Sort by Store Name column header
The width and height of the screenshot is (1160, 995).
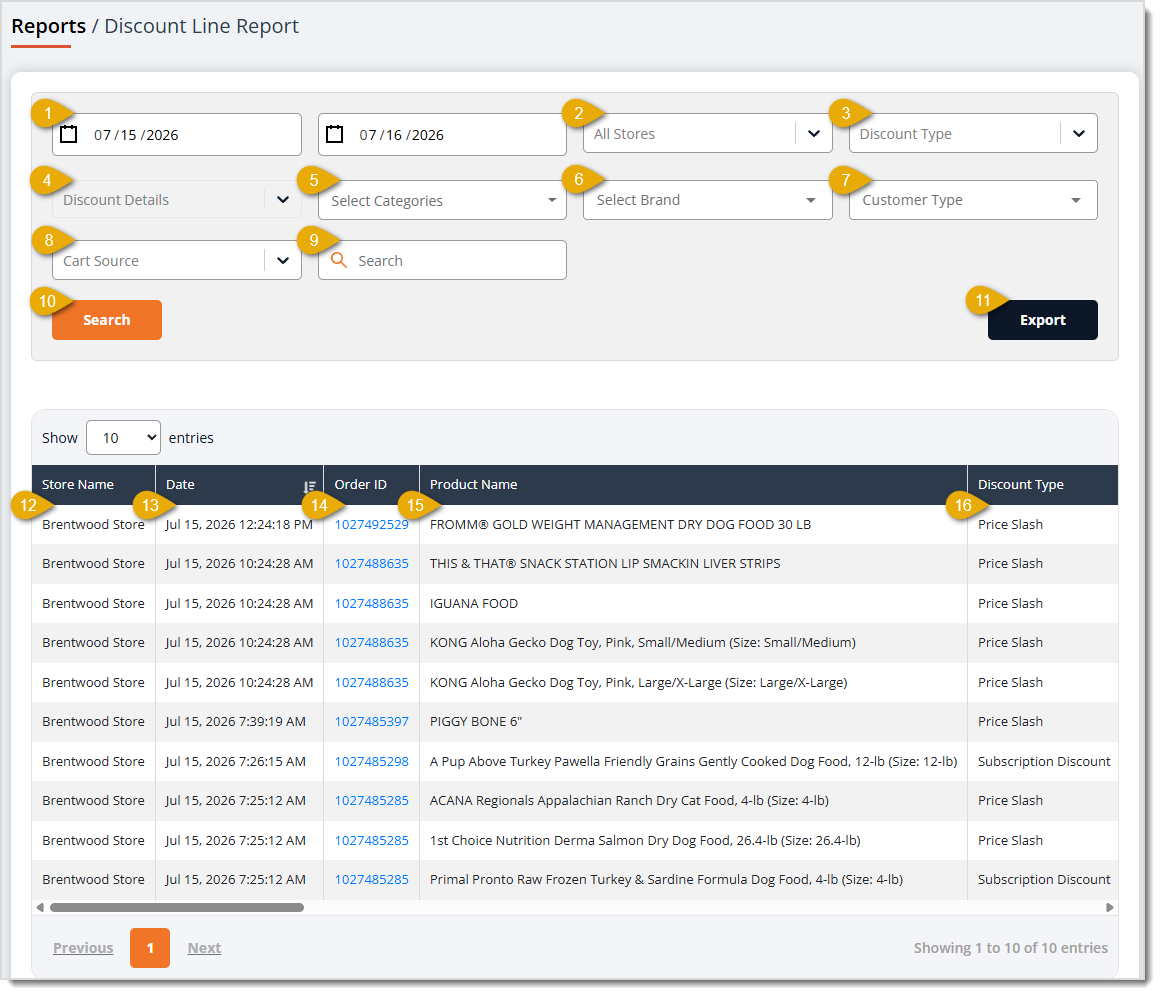tap(93, 485)
